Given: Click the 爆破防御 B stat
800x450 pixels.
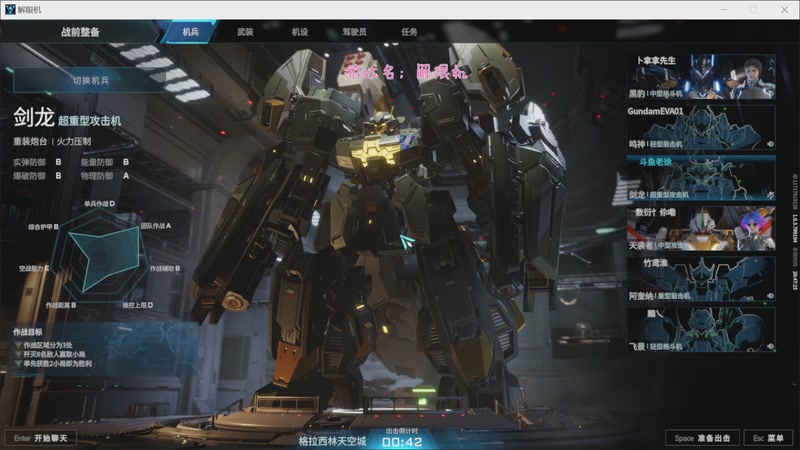Looking at the screenshot, I should pyautogui.click(x=37, y=176).
